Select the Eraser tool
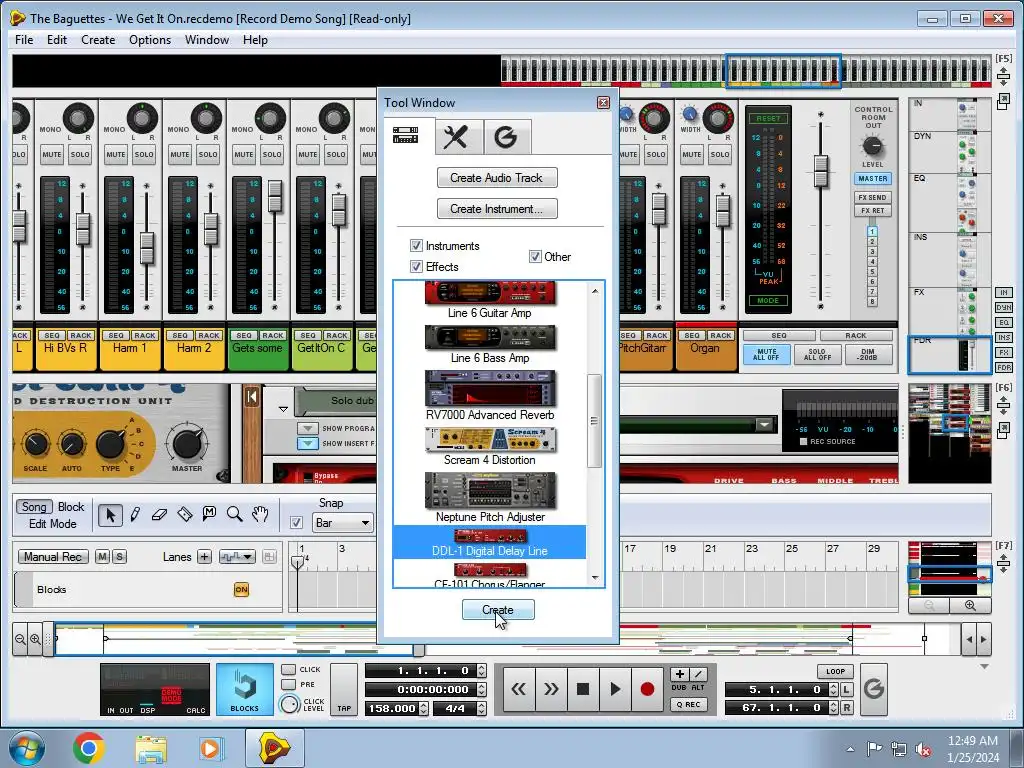The image size is (1024, 768). coord(159,515)
